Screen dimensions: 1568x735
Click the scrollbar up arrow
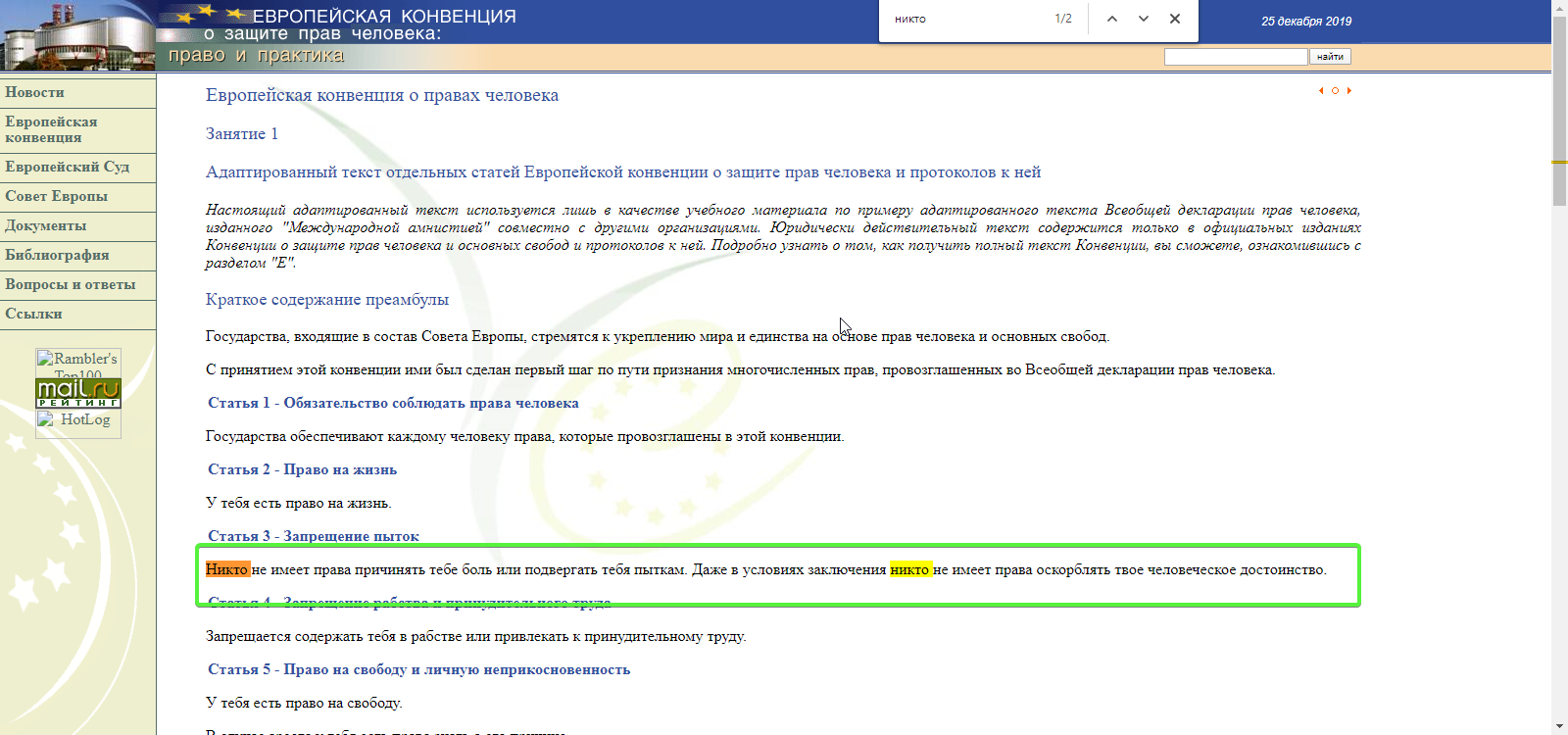pos(1559,7)
